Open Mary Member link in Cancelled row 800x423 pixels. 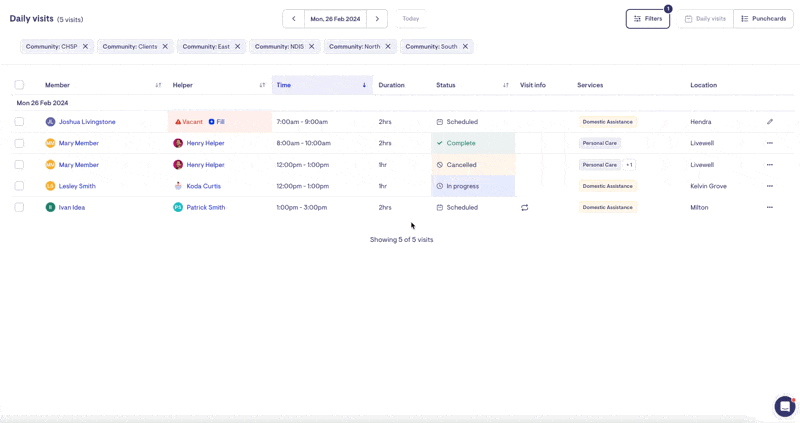click(x=79, y=165)
